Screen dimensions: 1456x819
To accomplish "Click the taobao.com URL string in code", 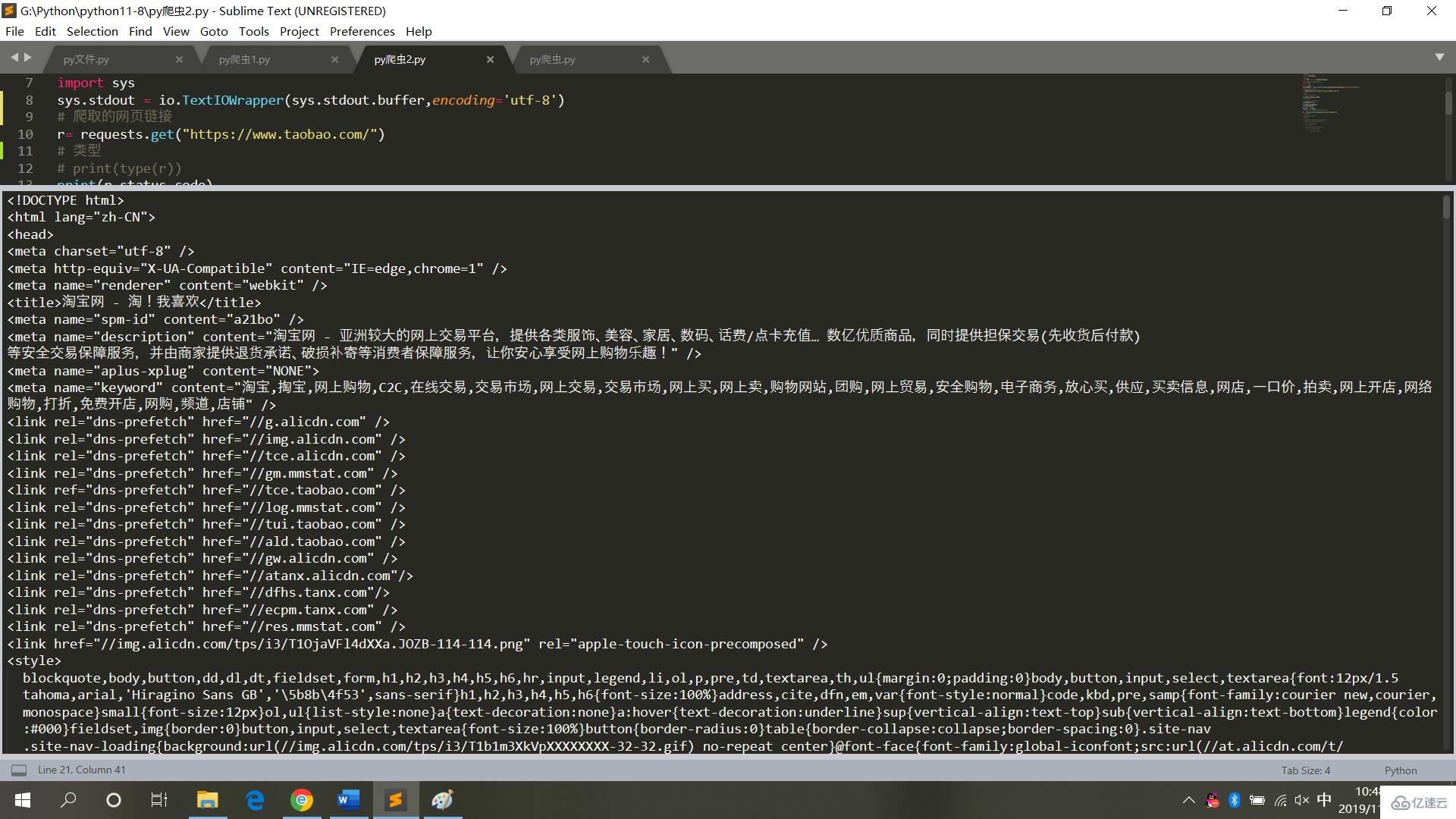I will 280,134.
